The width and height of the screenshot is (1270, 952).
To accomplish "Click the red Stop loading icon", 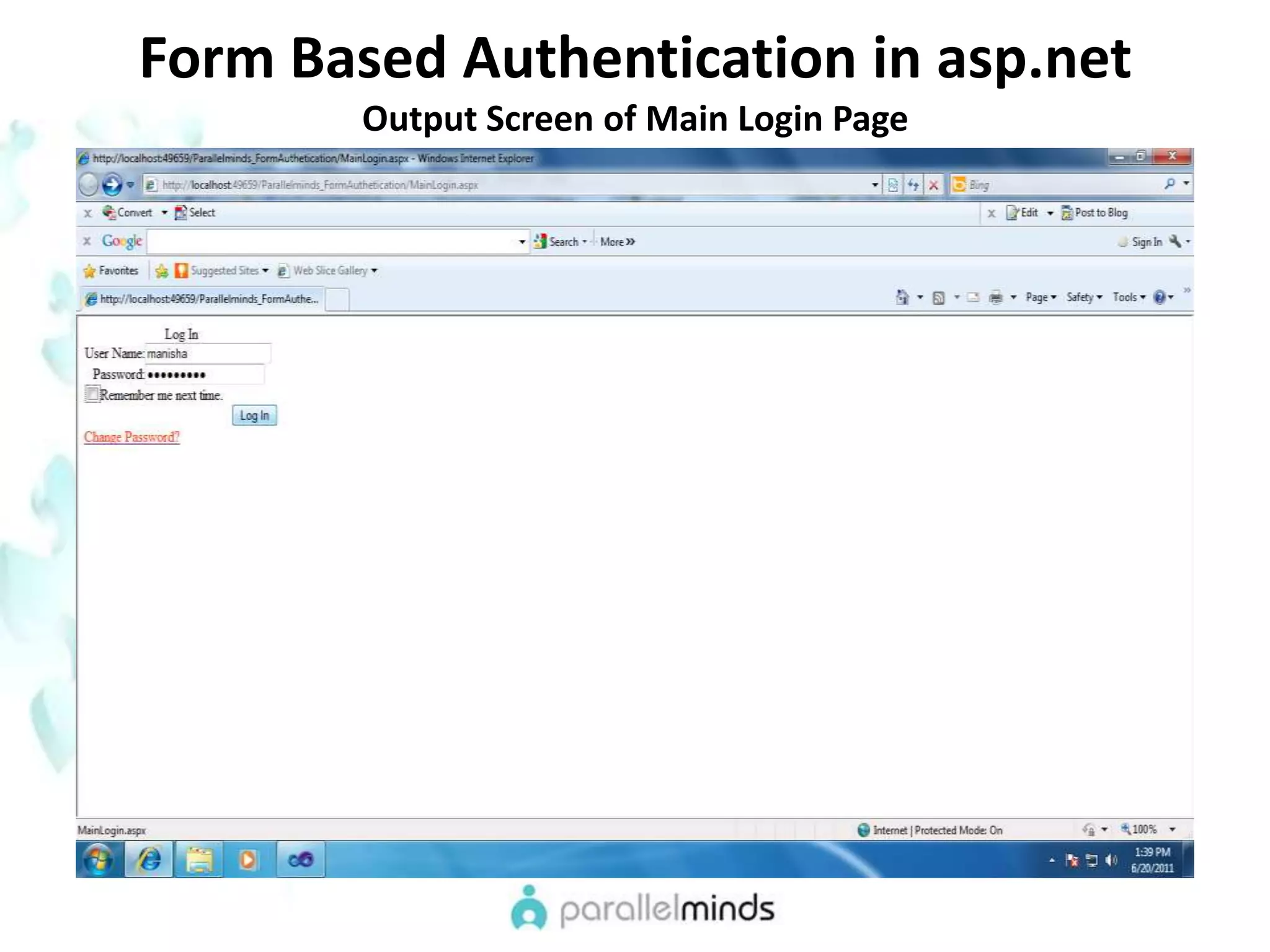I will point(933,185).
